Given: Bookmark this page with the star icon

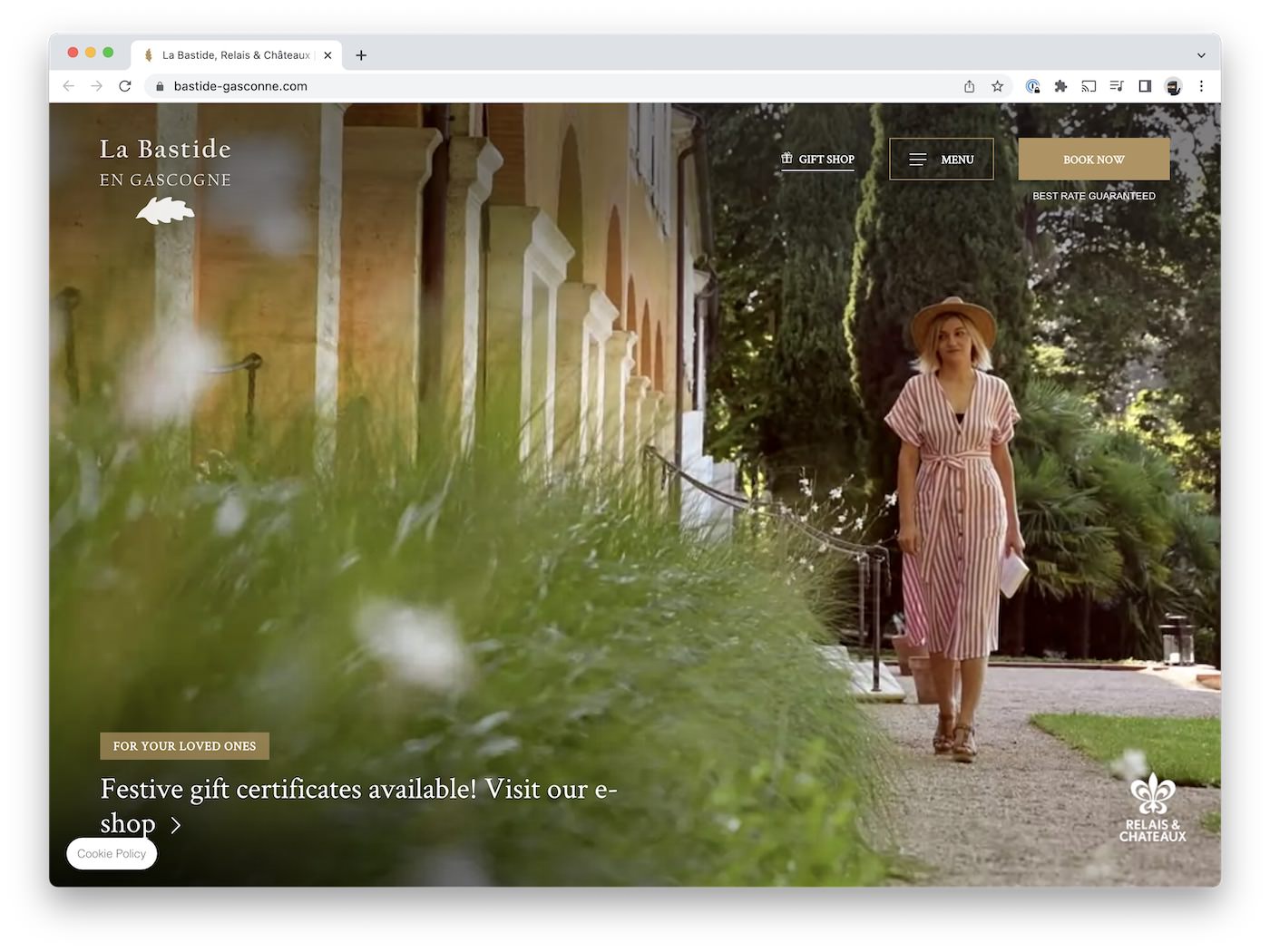Looking at the screenshot, I should point(997,86).
